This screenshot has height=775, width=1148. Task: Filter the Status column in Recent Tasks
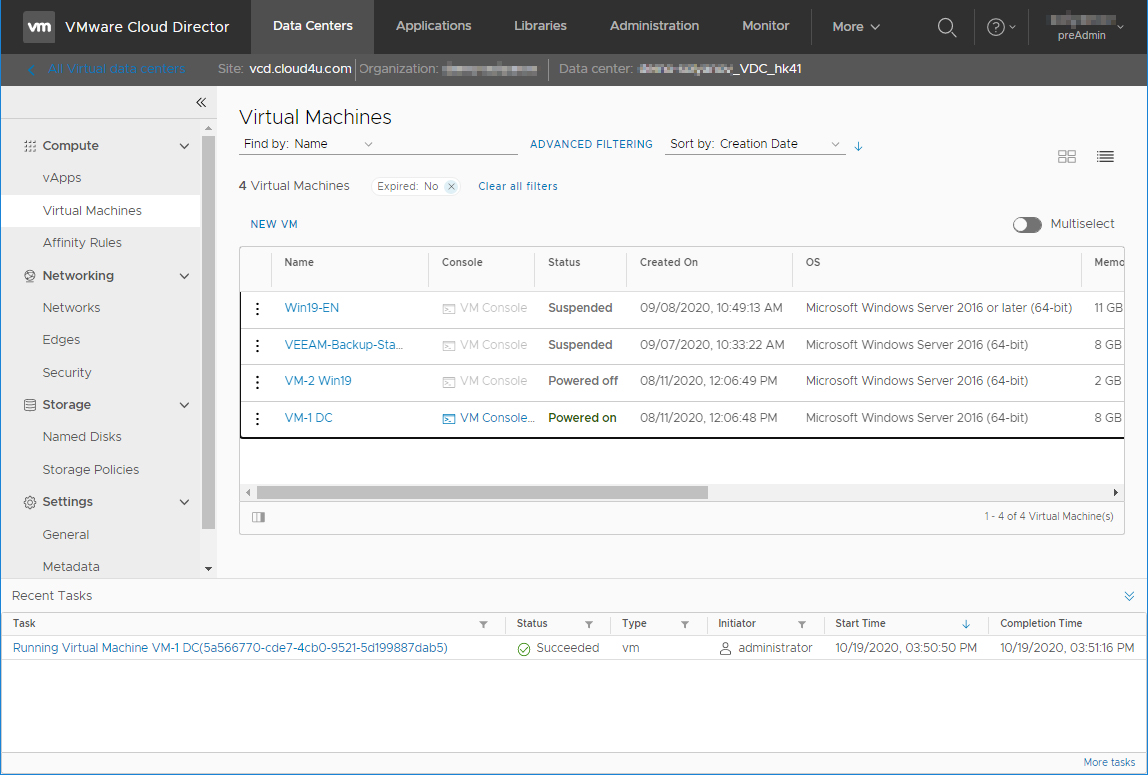(589, 624)
